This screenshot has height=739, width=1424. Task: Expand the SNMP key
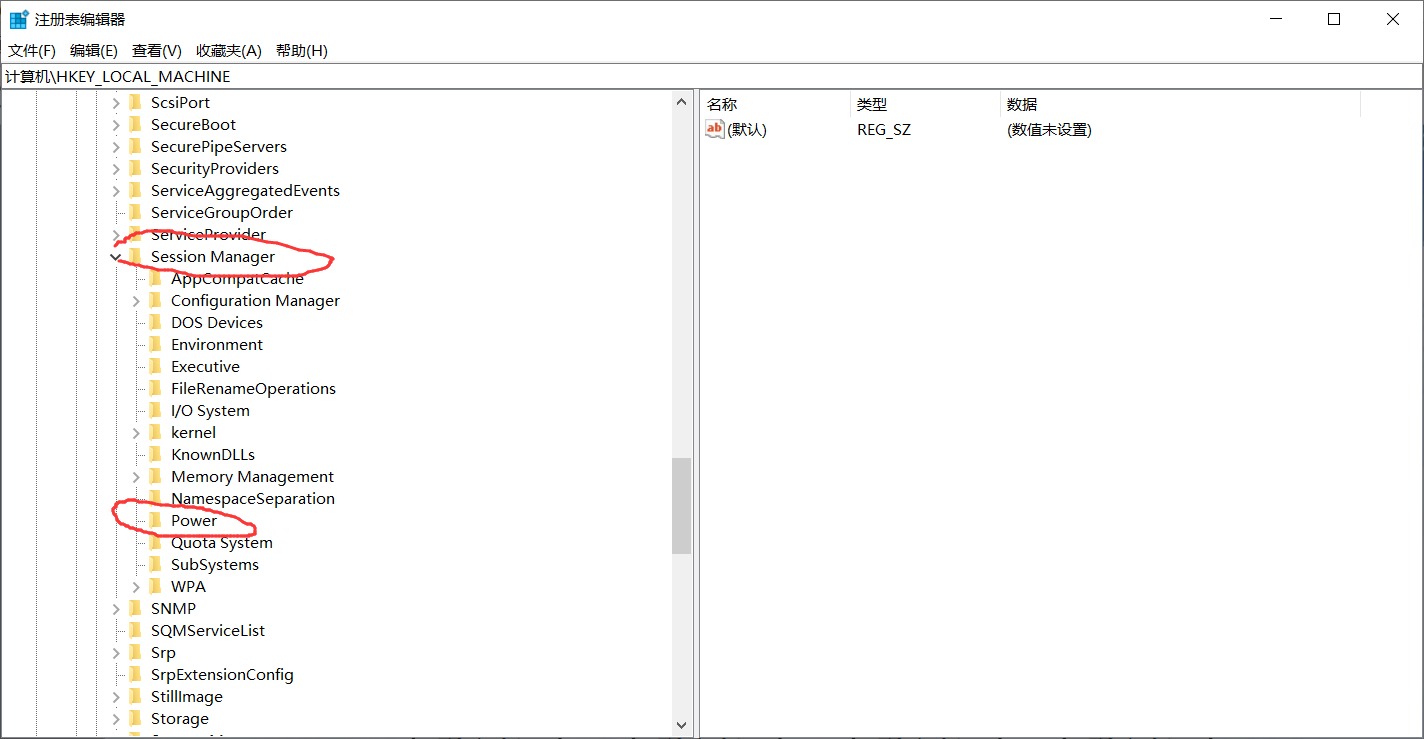(x=116, y=608)
